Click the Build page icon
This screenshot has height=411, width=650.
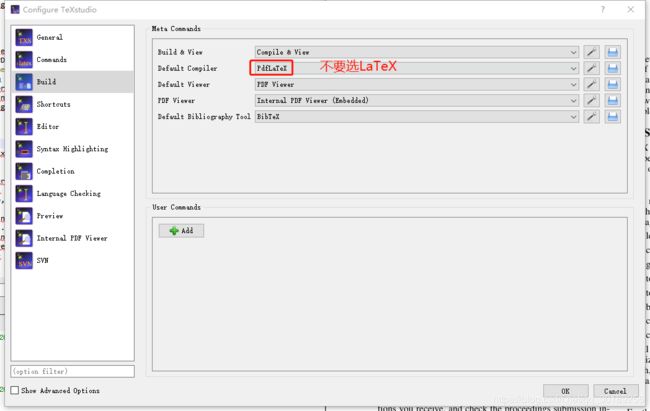24,82
